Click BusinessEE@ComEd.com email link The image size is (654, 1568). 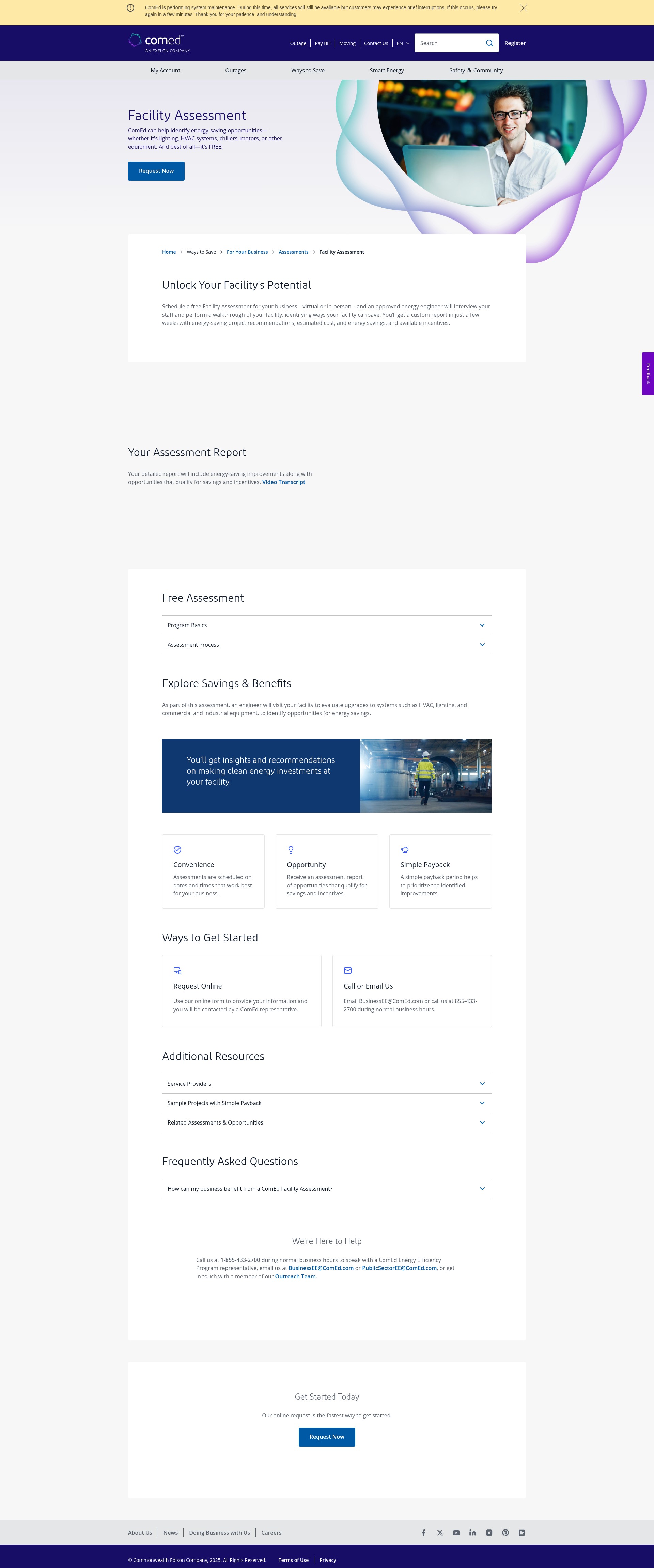pos(321,1268)
